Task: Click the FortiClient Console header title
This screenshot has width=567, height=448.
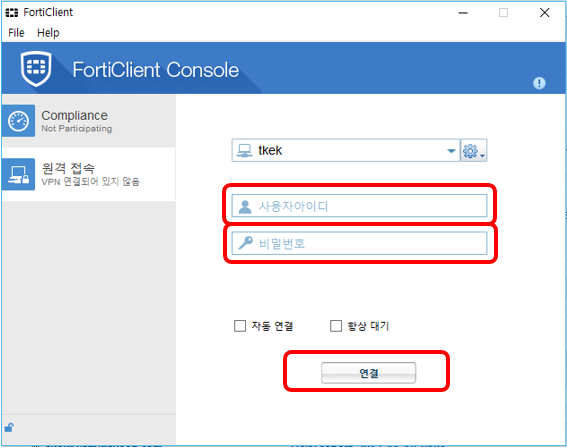Action: click(155, 70)
